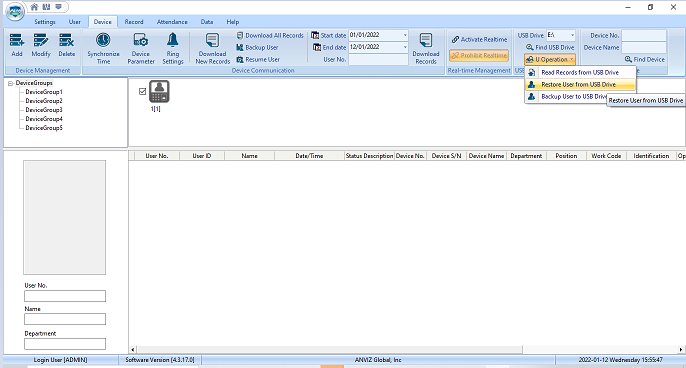Open the U Operation dropdown
The height and width of the screenshot is (368, 686).
tap(550, 59)
